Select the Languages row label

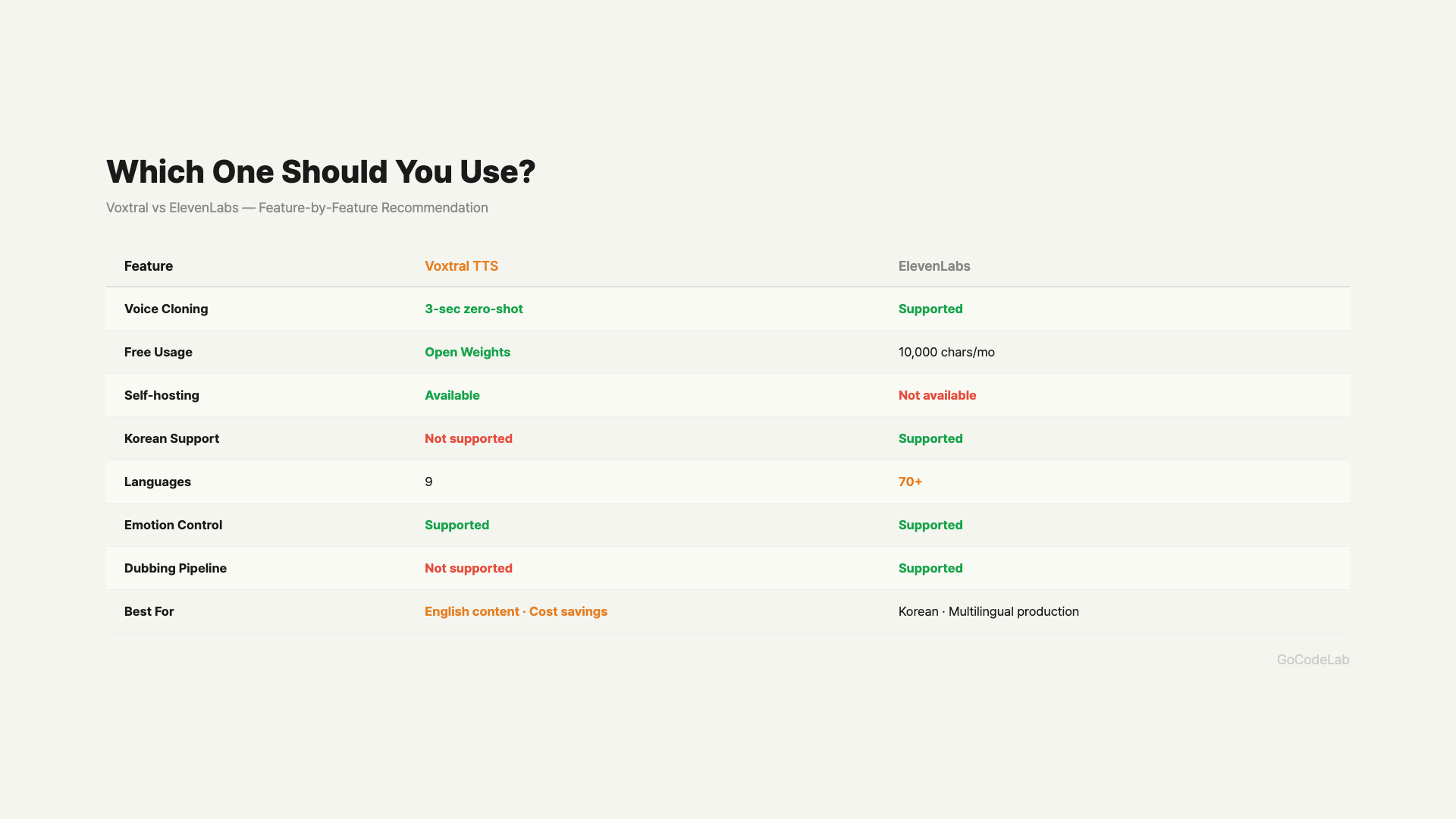158,482
